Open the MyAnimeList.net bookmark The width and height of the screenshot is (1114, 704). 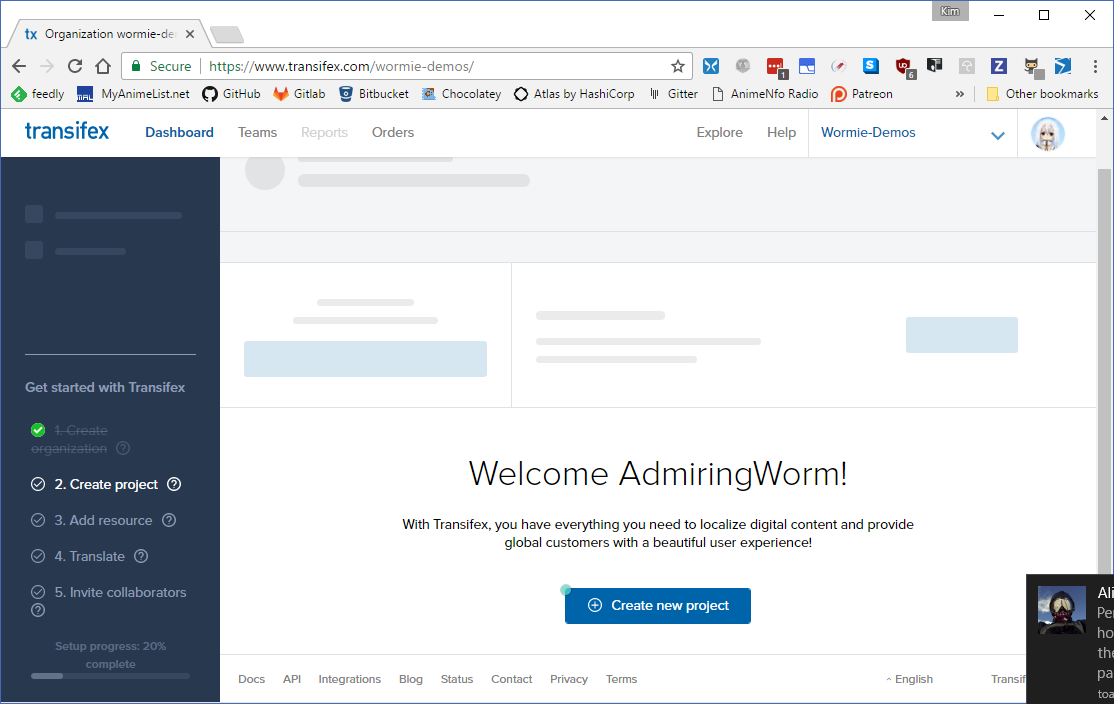coord(134,94)
